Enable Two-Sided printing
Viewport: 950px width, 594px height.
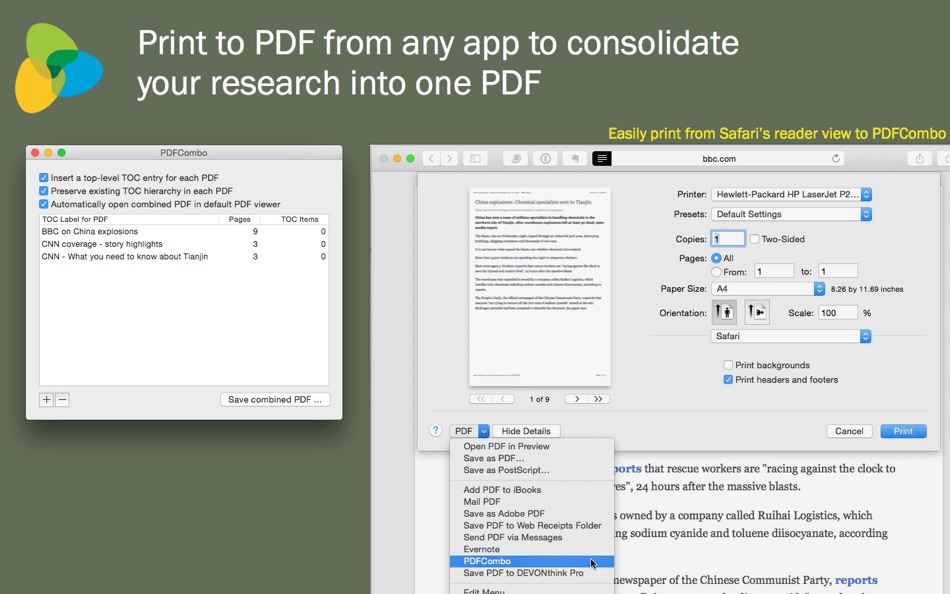(754, 239)
